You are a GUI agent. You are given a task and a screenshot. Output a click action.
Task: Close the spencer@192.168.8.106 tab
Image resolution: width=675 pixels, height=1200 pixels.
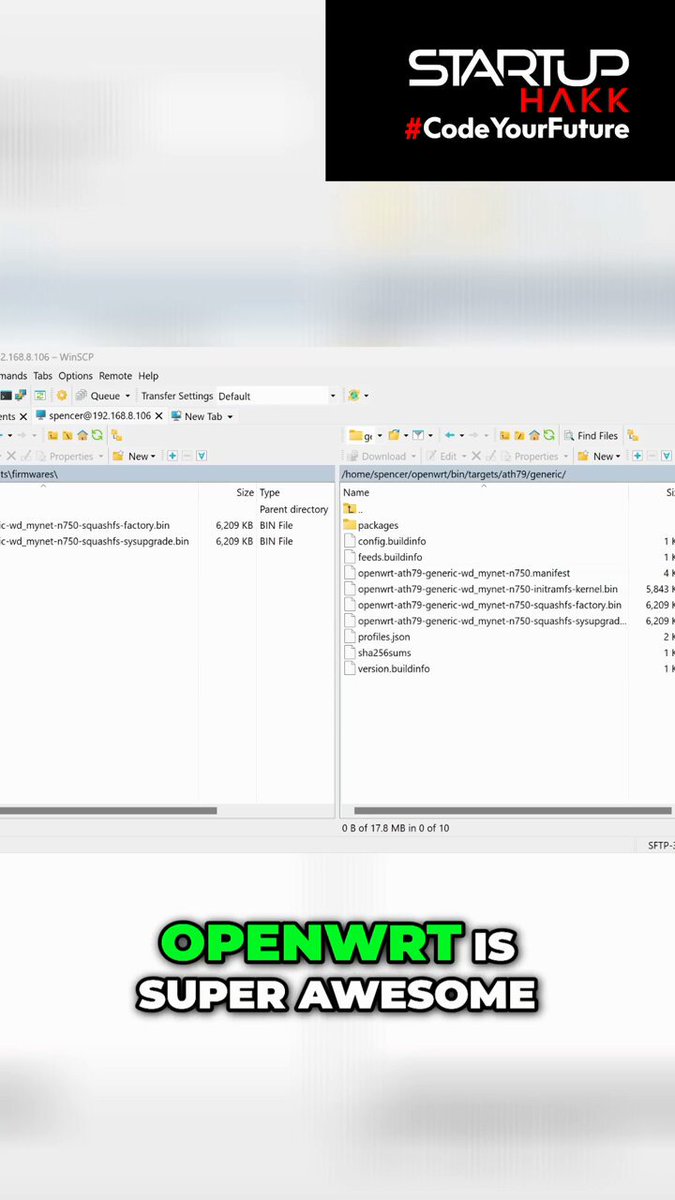click(x=158, y=416)
